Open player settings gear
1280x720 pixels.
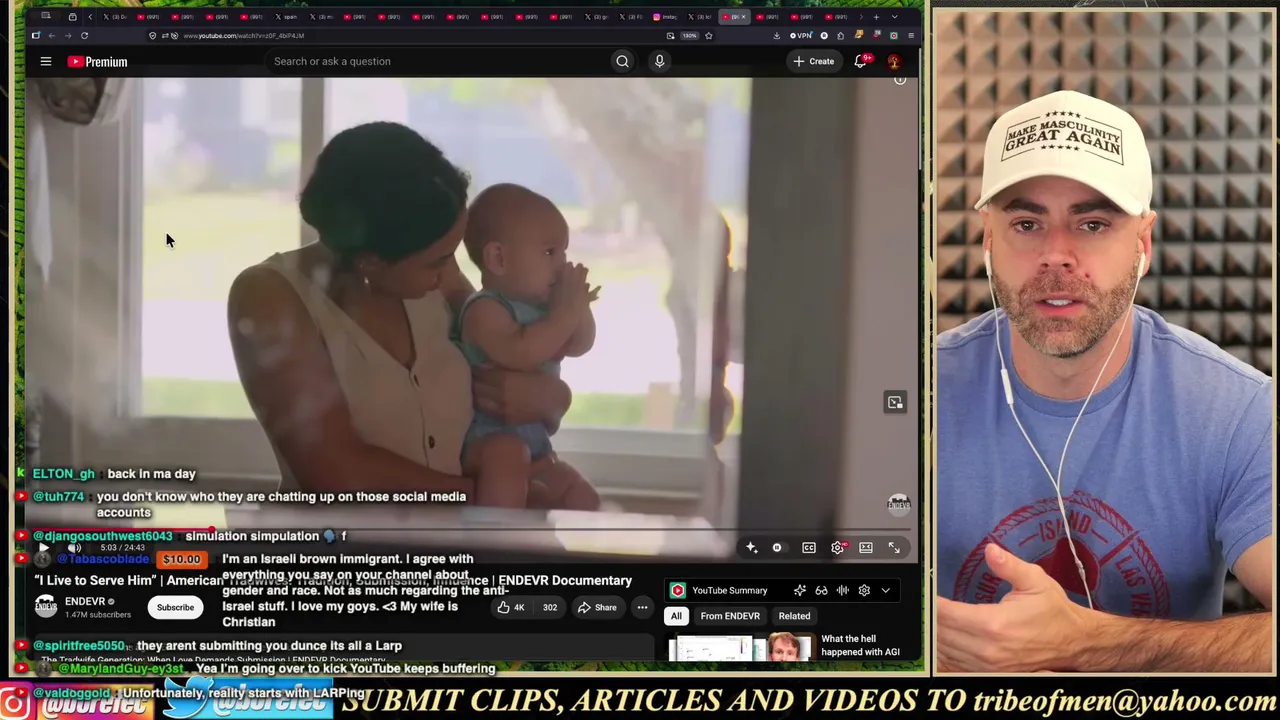click(838, 548)
